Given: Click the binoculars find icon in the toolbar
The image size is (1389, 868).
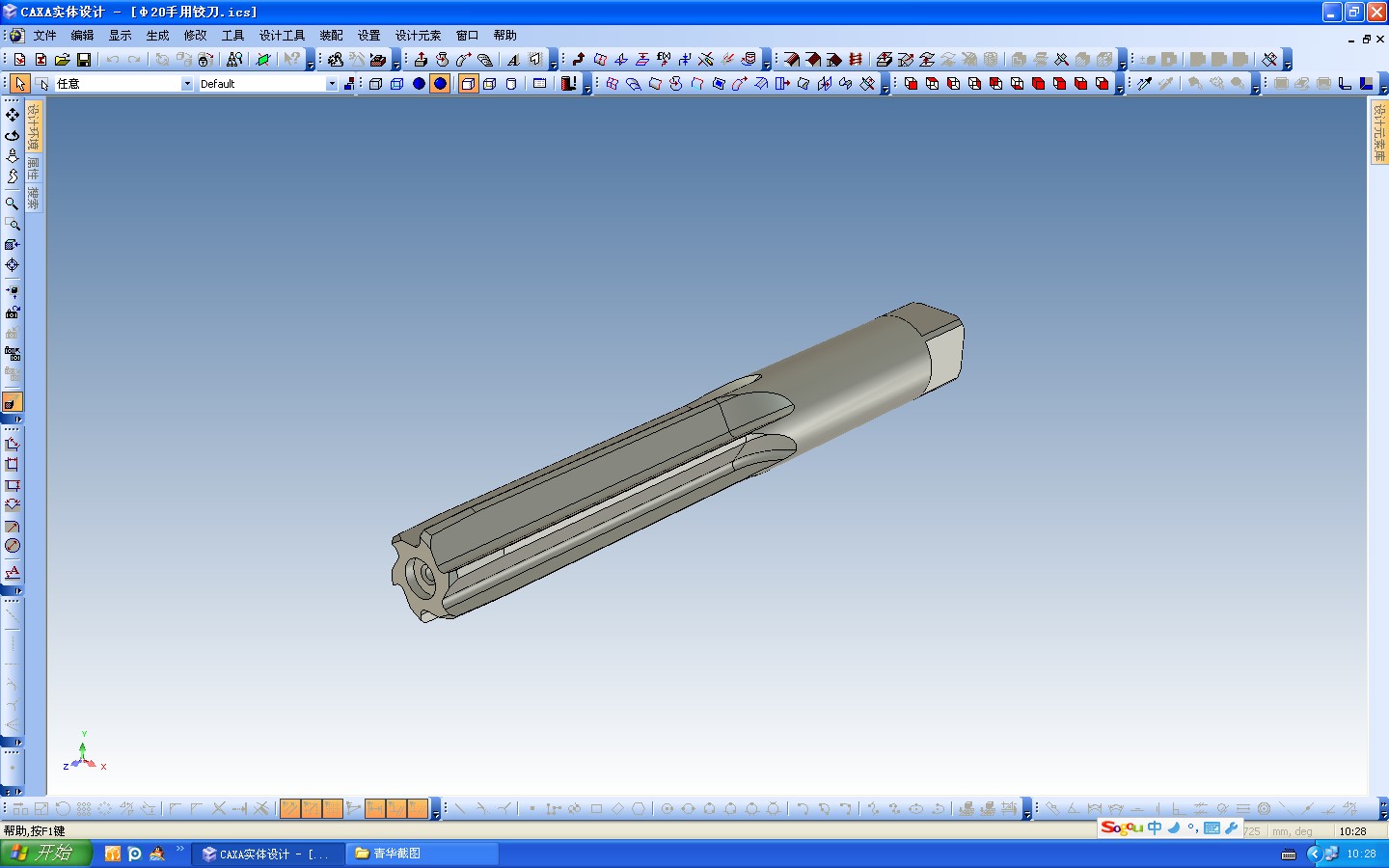Looking at the screenshot, I should (234, 60).
